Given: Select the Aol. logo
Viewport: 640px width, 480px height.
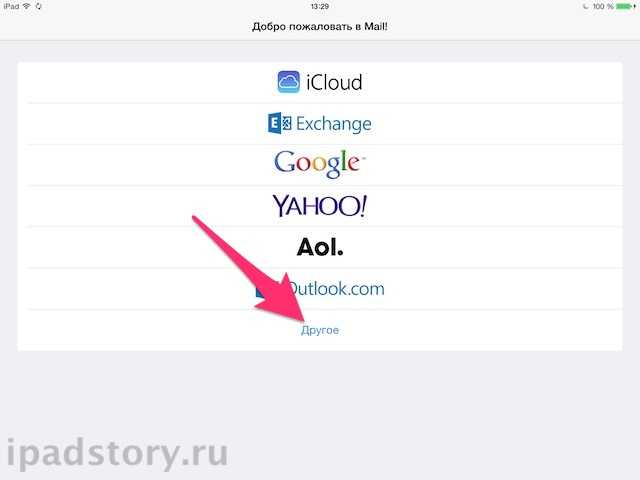Looking at the screenshot, I should click(320, 247).
